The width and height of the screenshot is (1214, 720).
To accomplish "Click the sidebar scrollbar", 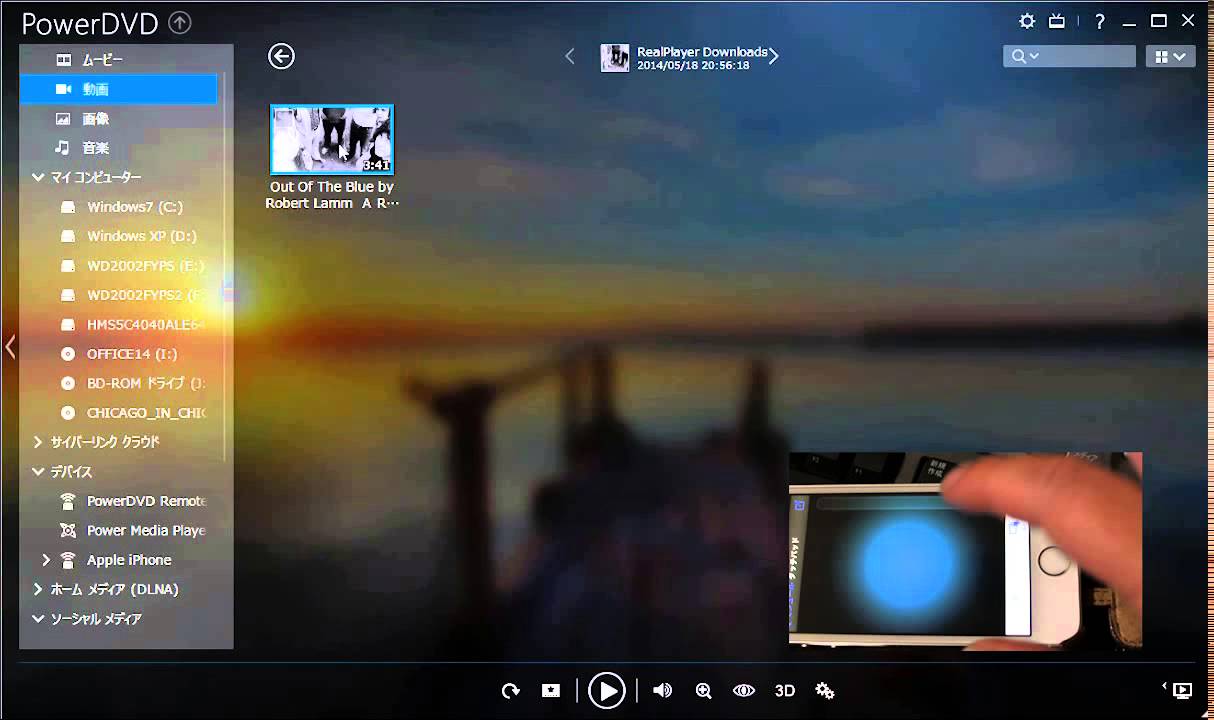I will point(225,265).
